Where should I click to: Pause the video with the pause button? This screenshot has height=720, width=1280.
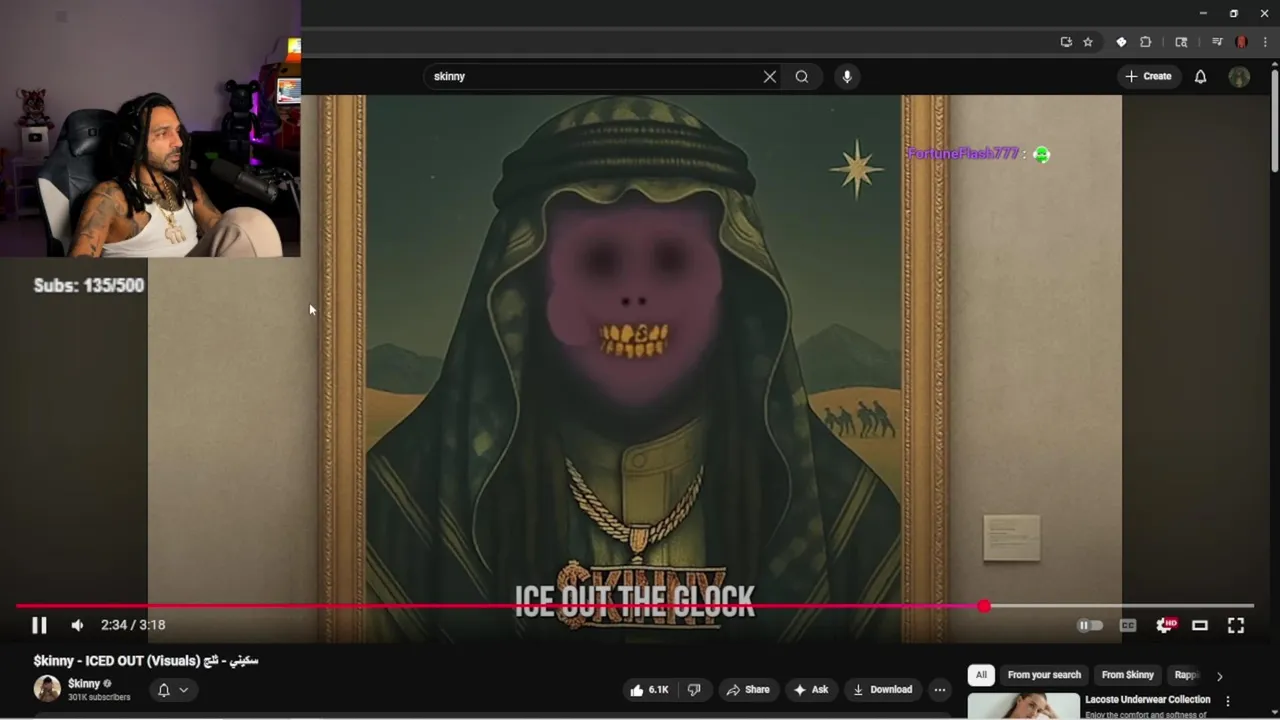(x=39, y=625)
